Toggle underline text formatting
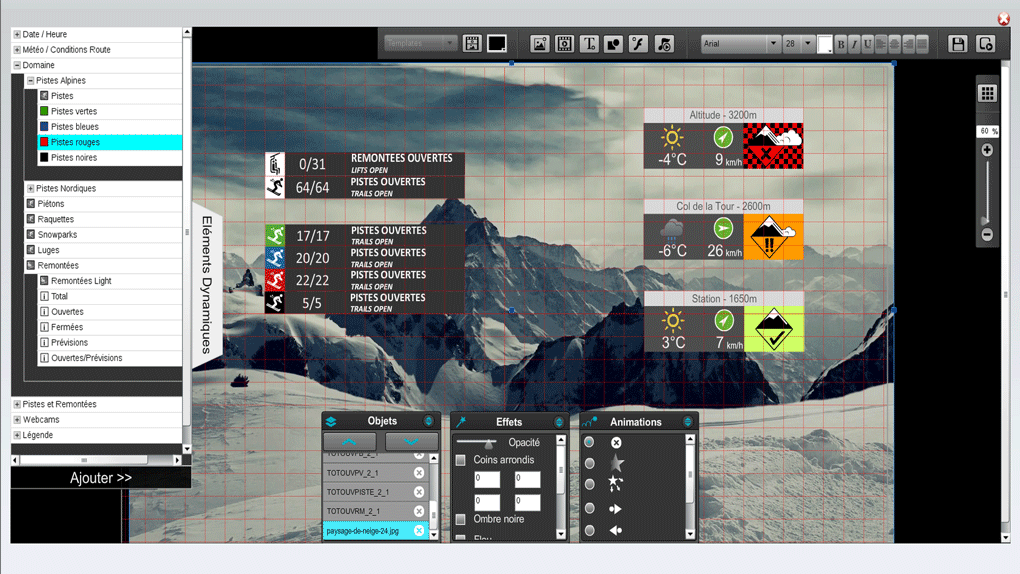Screen dimensions: 1020x574 click(868, 44)
